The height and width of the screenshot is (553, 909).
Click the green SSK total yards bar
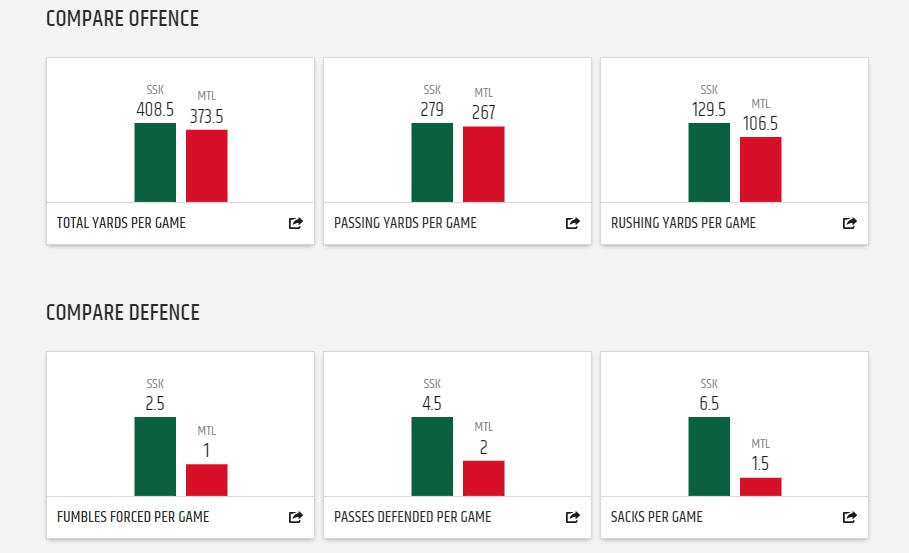pyautogui.click(x=155, y=162)
